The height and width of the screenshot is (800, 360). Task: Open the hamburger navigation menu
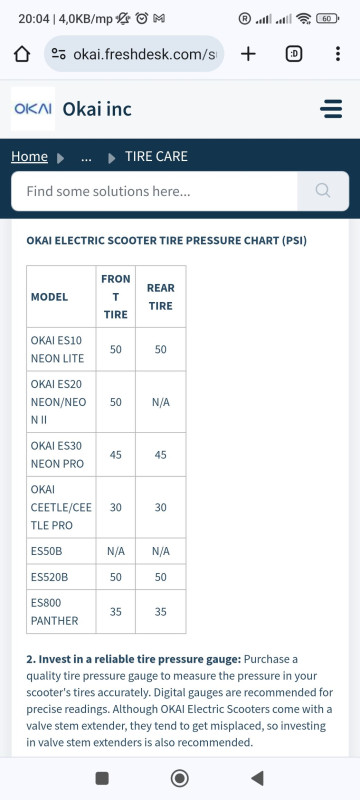(x=331, y=109)
